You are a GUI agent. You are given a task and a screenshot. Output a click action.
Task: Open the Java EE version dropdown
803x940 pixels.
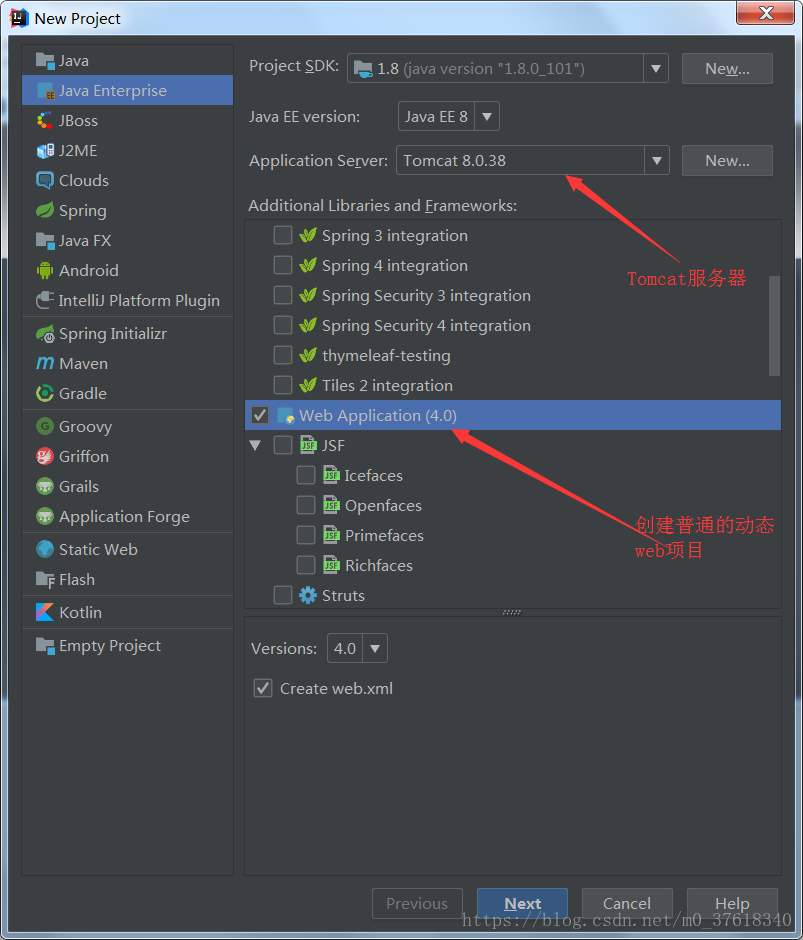(487, 116)
